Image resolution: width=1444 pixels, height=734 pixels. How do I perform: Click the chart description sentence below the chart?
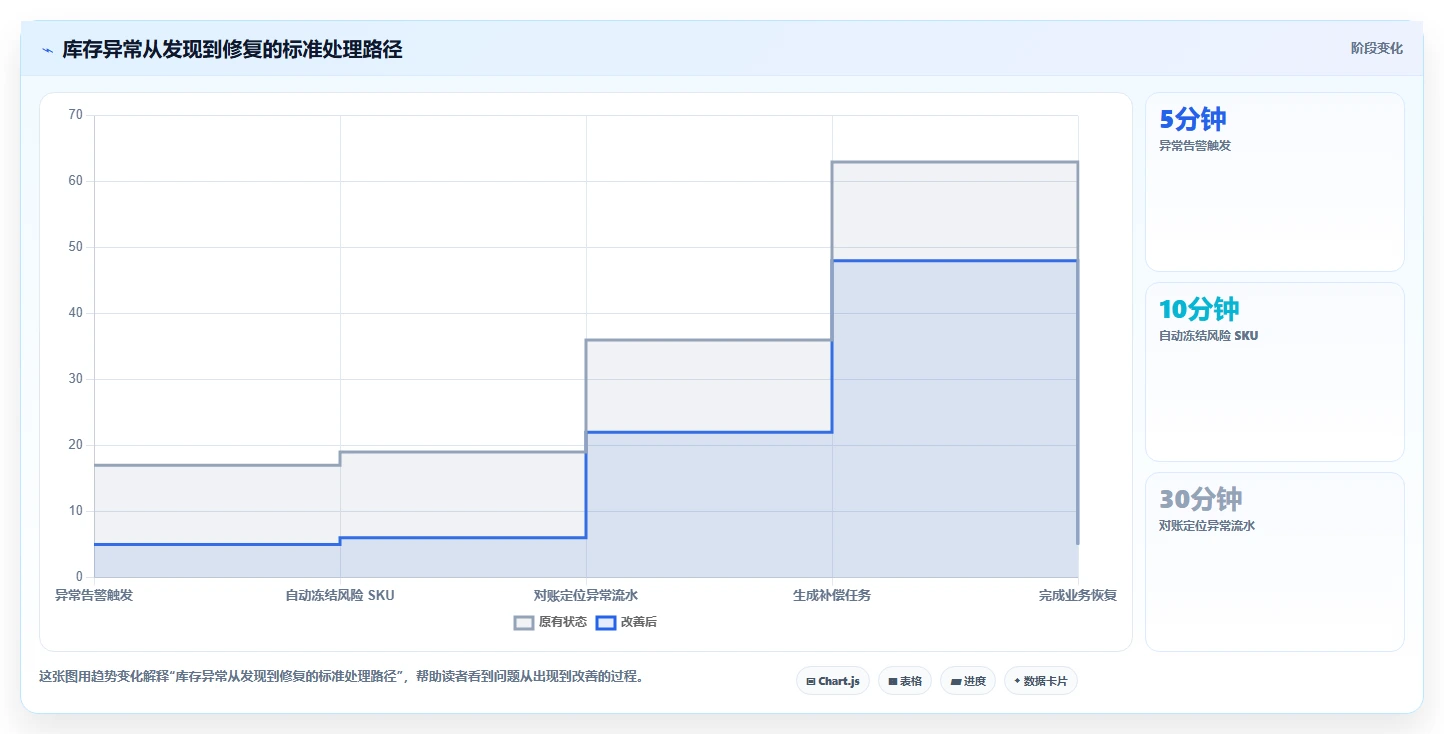pyautogui.click(x=341, y=676)
